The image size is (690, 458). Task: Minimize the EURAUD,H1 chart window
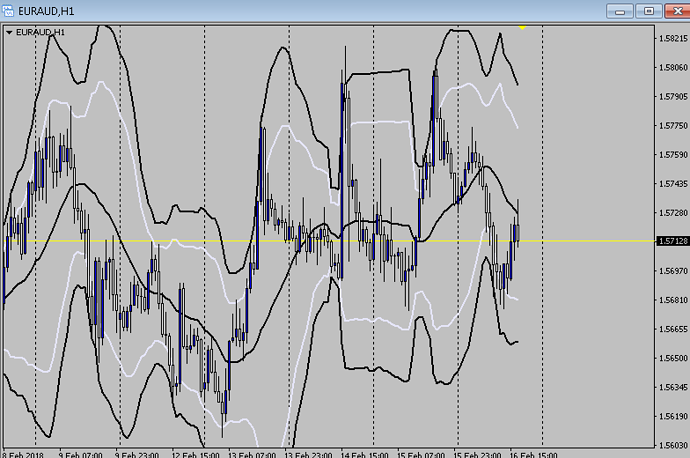click(620, 11)
